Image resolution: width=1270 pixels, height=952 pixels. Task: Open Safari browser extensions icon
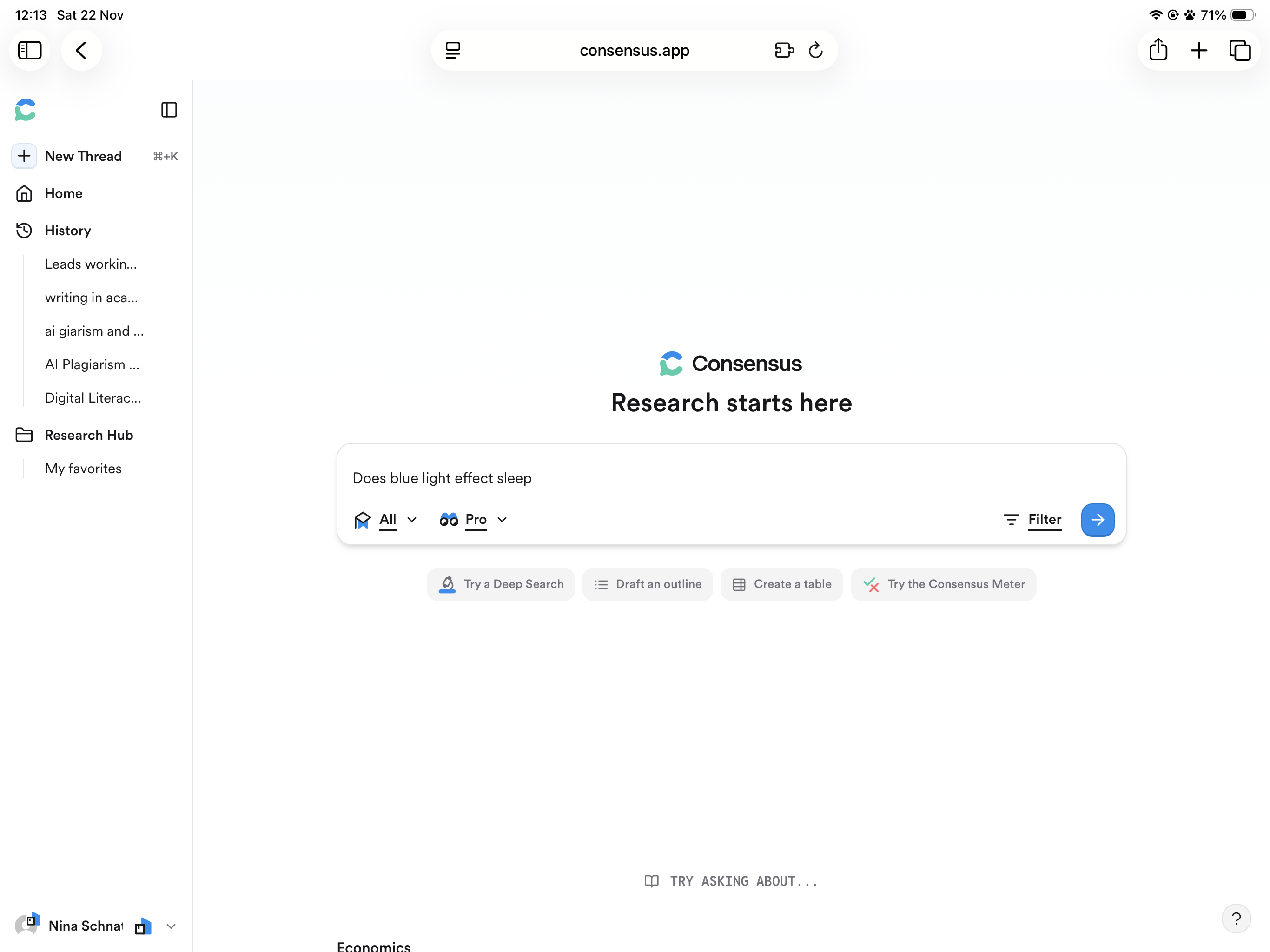pos(784,51)
